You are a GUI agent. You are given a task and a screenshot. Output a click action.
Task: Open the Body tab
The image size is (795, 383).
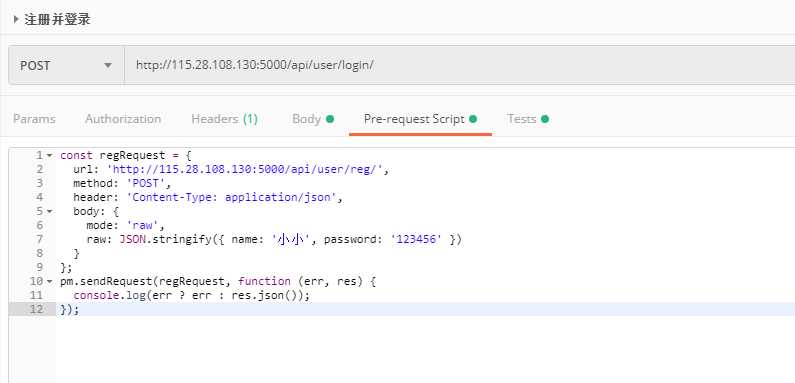pyautogui.click(x=313, y=119)
